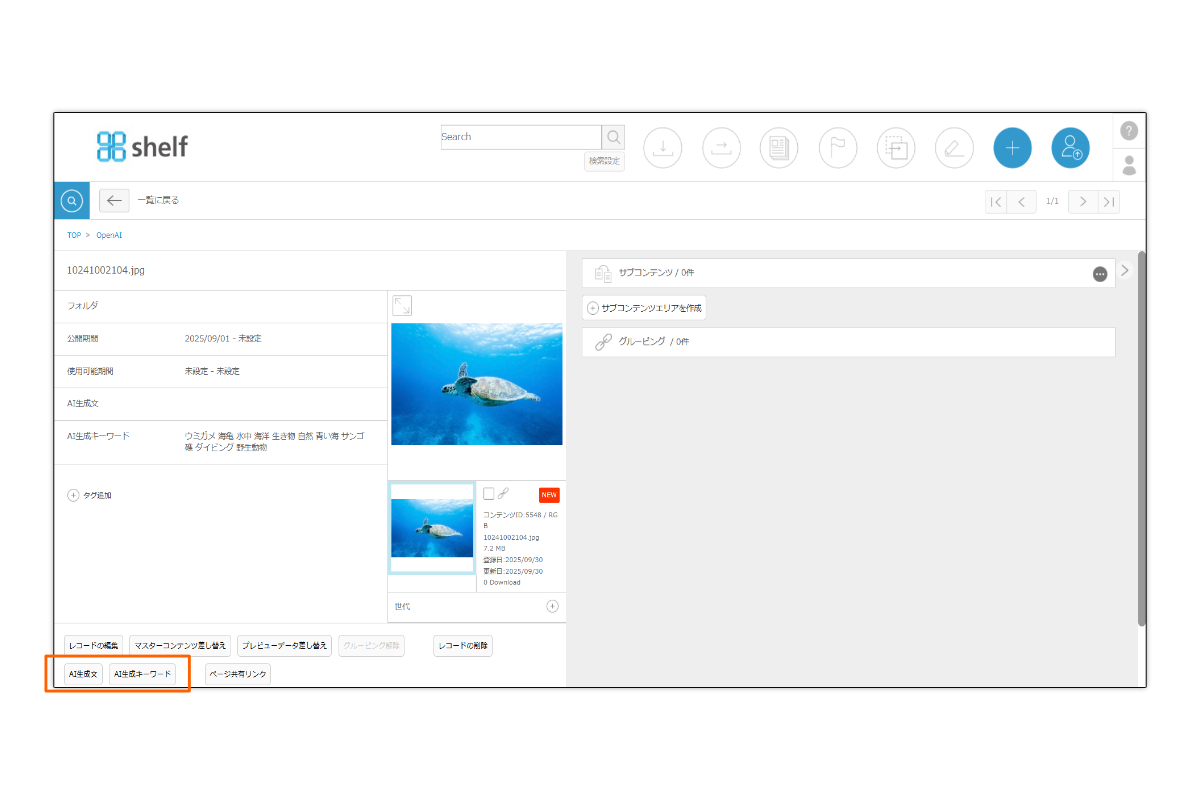Screen dimensions: 1200x800
Task: Click the magnifier search icon beside Search field
Action: [x=613, y=137]
